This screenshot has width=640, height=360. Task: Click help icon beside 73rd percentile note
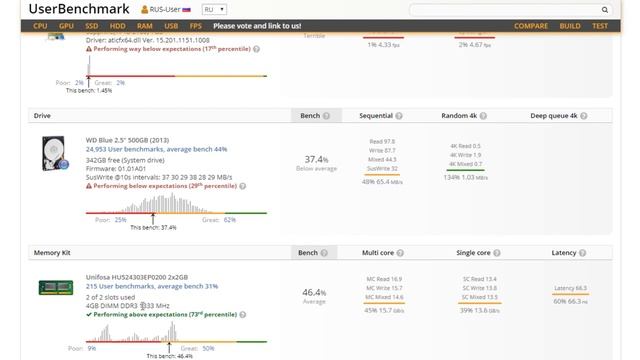(x=242, y=315)
